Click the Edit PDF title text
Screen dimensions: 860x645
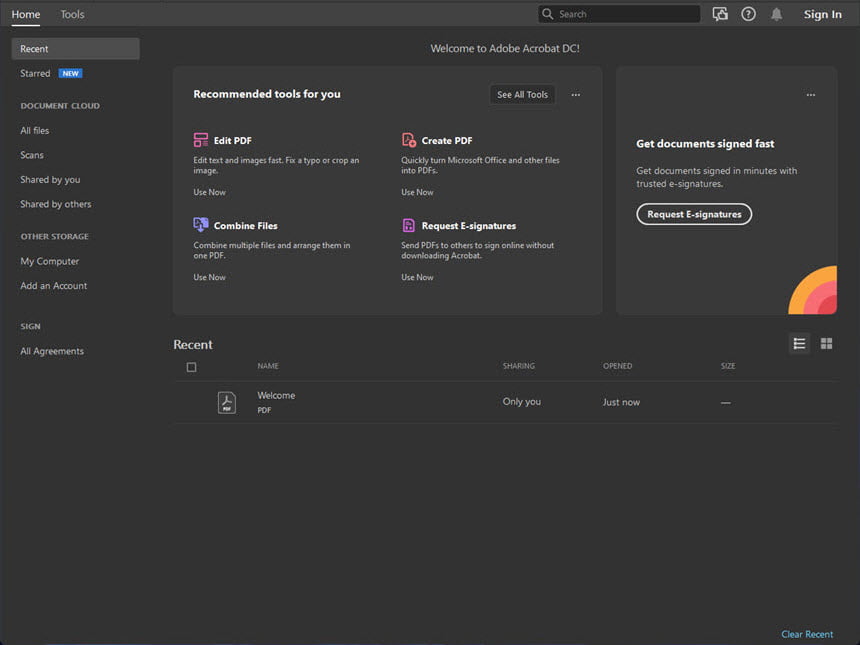(233, 140)
